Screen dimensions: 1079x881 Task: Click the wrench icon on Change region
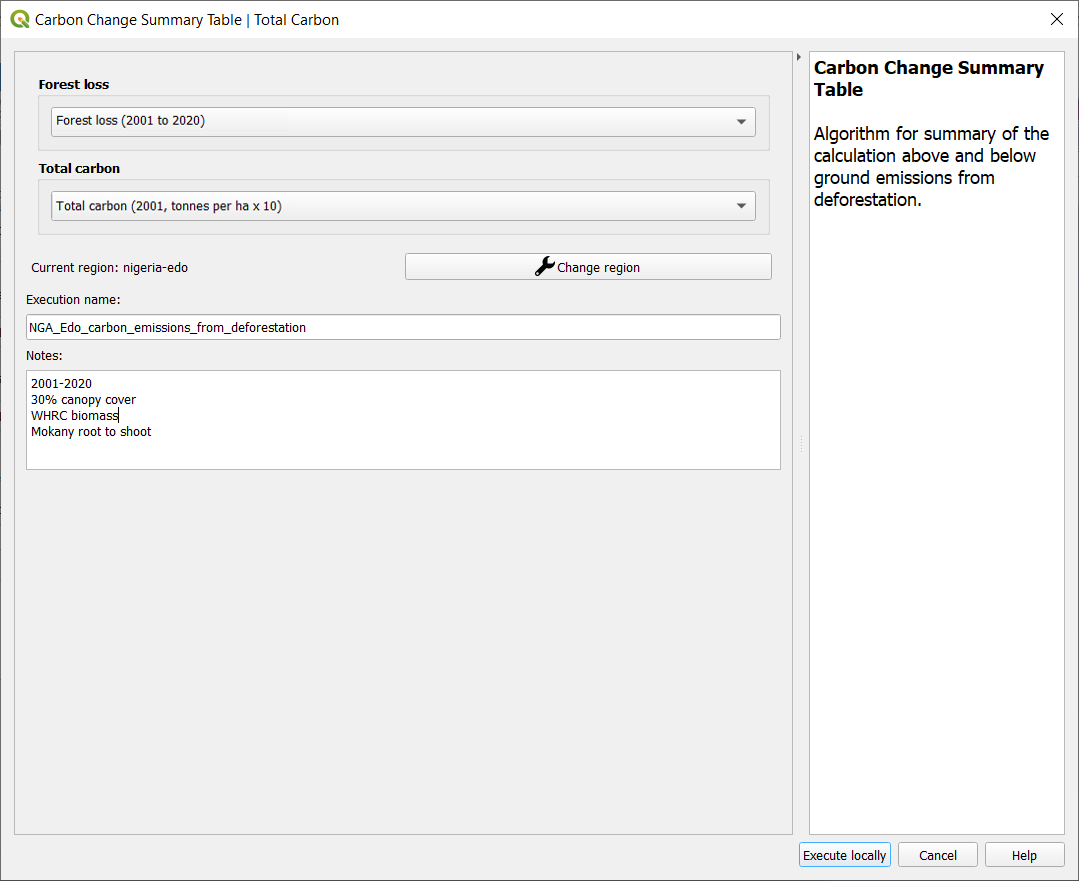[x=544, y=266]
